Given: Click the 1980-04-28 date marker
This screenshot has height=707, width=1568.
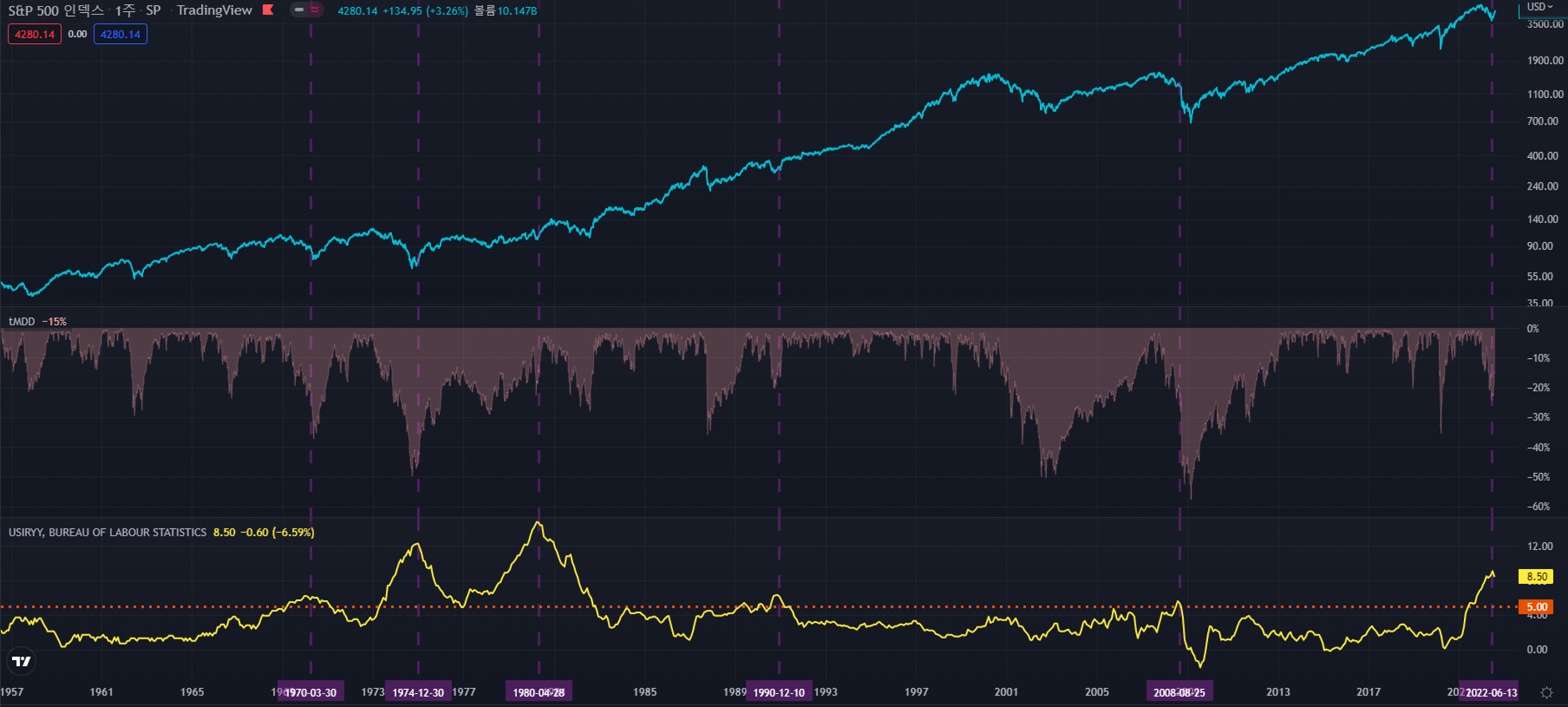Looking at the screenshot, I should pyautogui.click(x=539, y=693).
